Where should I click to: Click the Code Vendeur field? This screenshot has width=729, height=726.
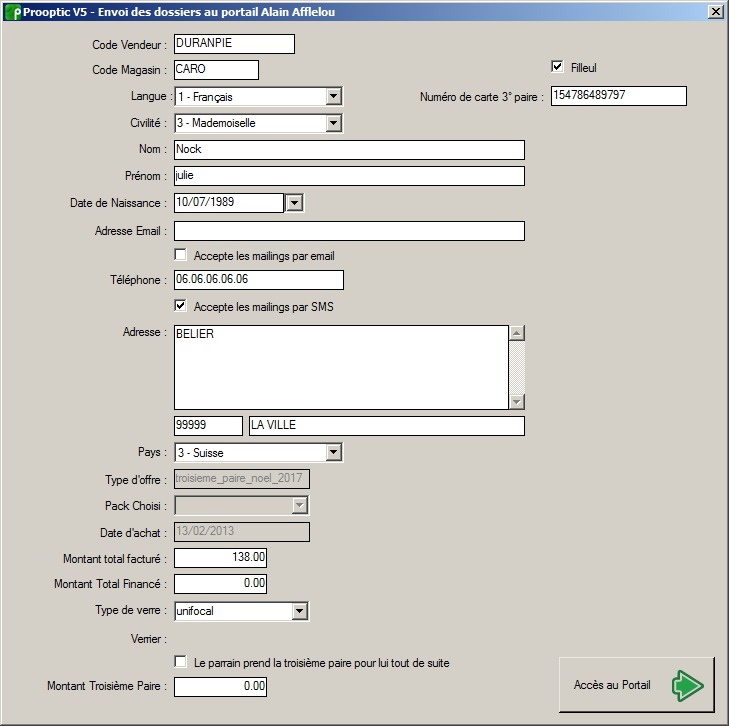(x=234, y=44)
